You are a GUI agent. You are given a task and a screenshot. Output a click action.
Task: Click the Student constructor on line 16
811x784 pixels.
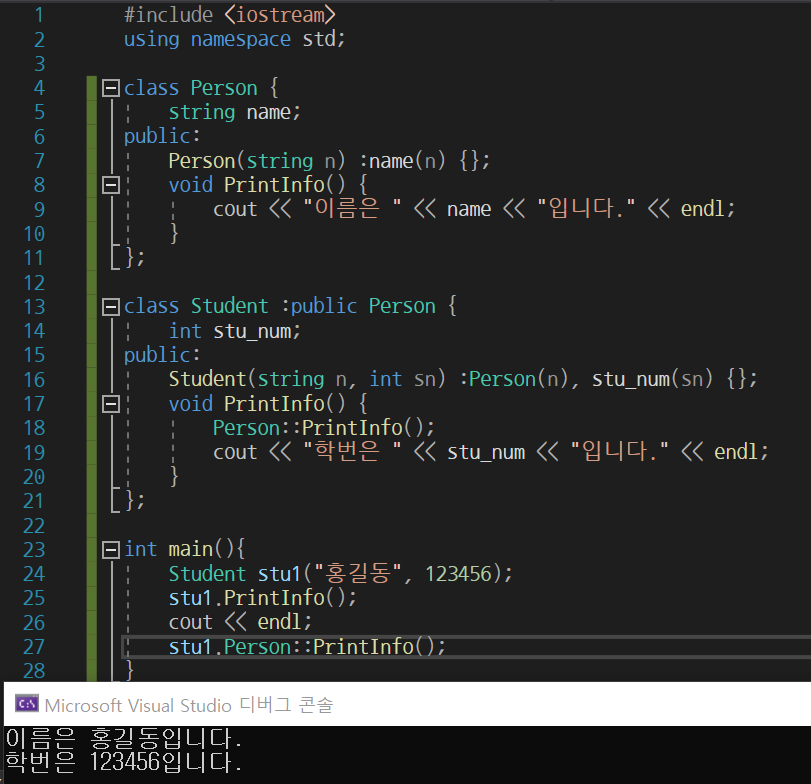coord(463,380)
